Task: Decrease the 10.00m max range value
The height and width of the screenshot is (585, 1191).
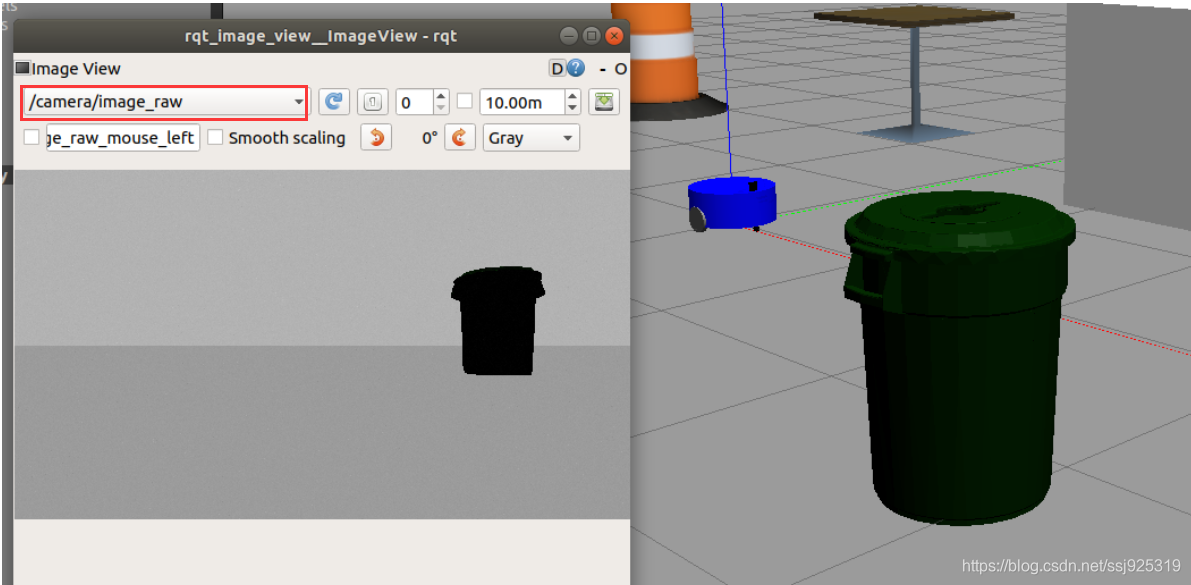Action: coord(573,108)
